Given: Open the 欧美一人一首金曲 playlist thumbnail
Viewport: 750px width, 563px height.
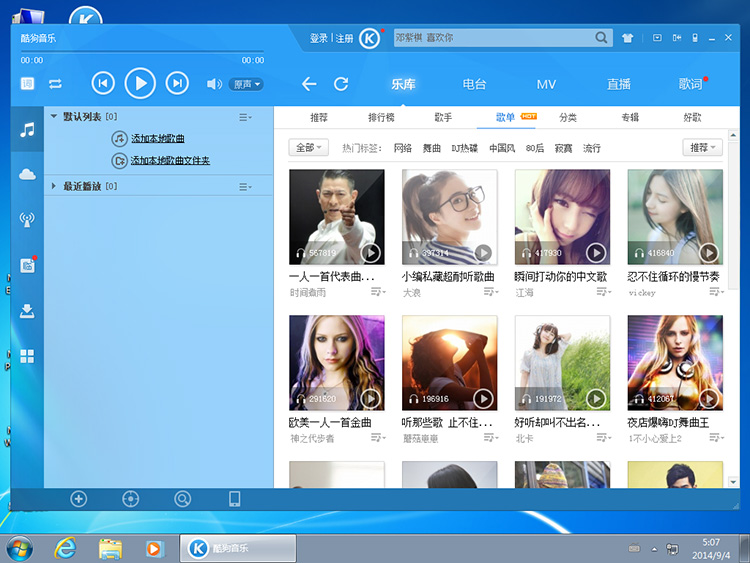Looking at the screenshot, I should coord(336,363).
